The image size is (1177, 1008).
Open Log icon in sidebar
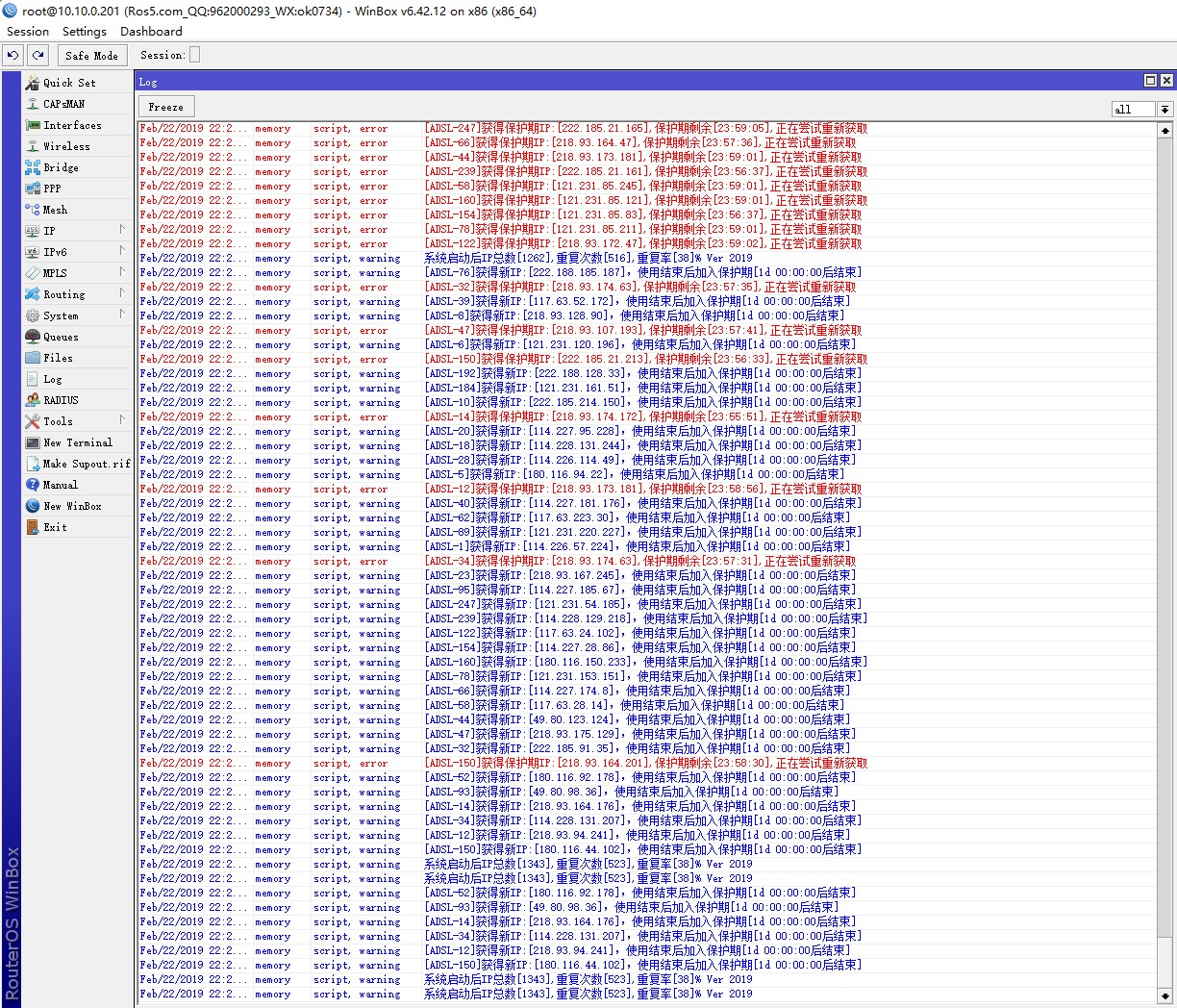coord(33,379)
